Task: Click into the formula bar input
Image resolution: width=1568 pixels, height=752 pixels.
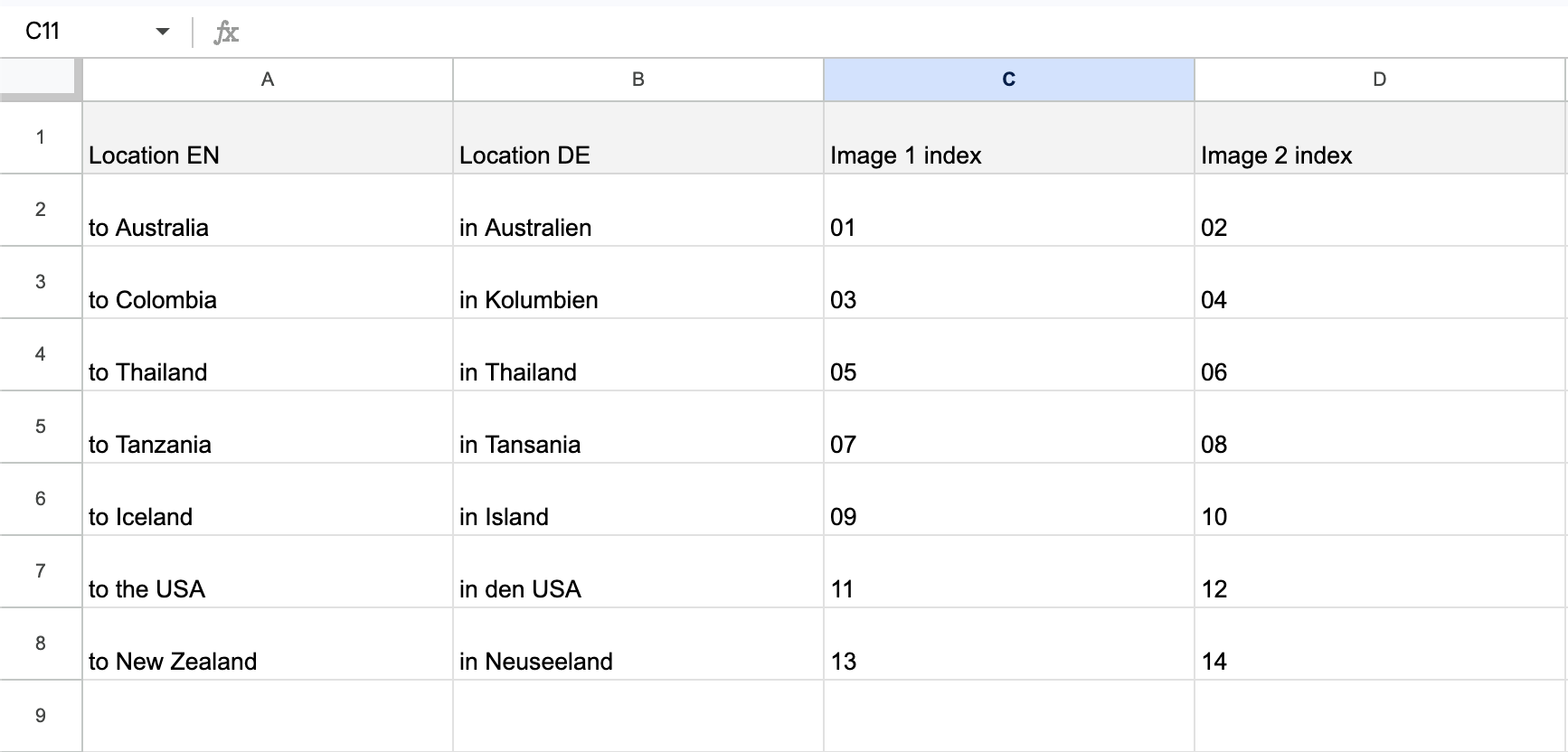Action: pos(814,33)
